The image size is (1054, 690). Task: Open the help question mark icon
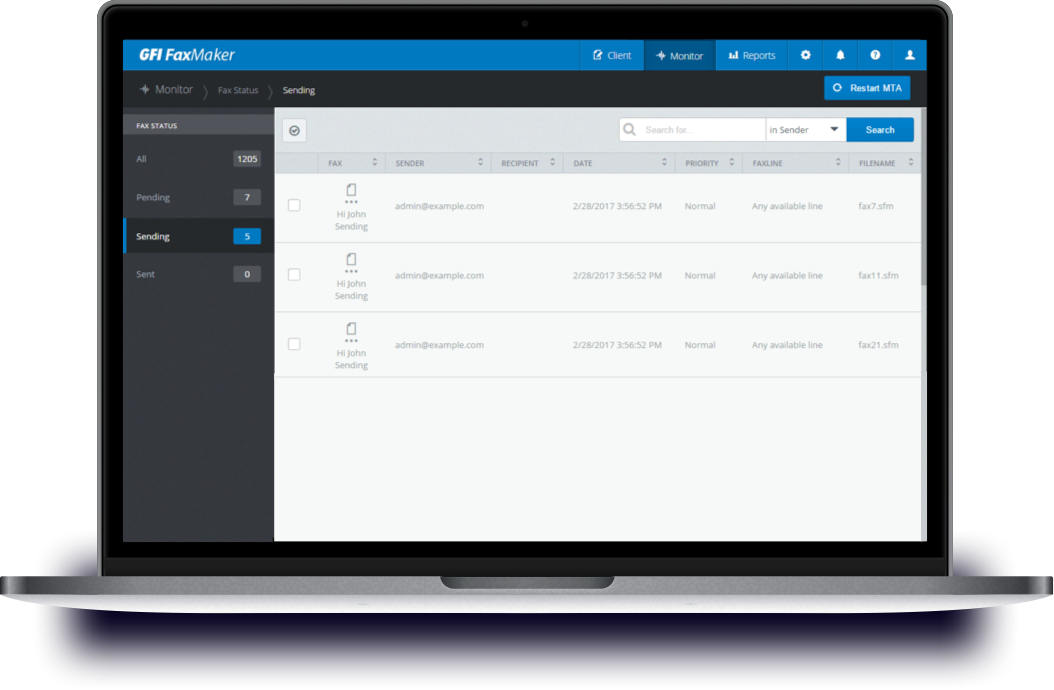[x=875, y=55]
